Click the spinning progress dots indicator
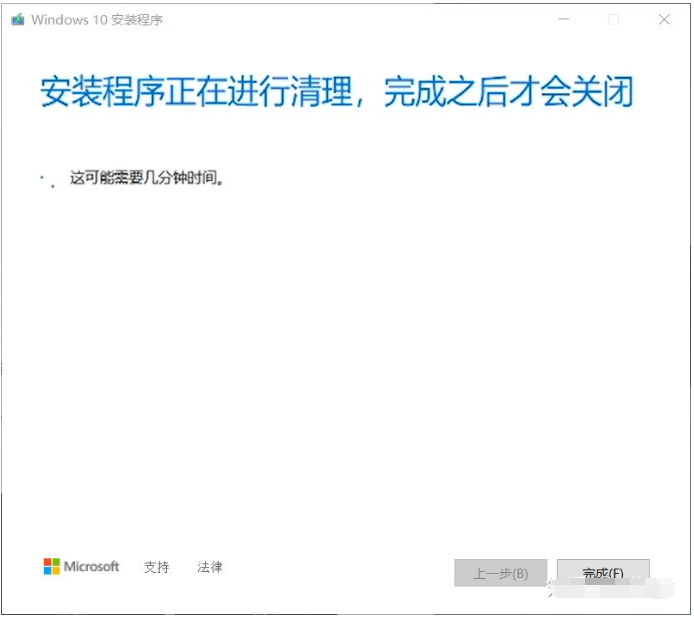This screenshot has height=618, width=694. [47, 181]
